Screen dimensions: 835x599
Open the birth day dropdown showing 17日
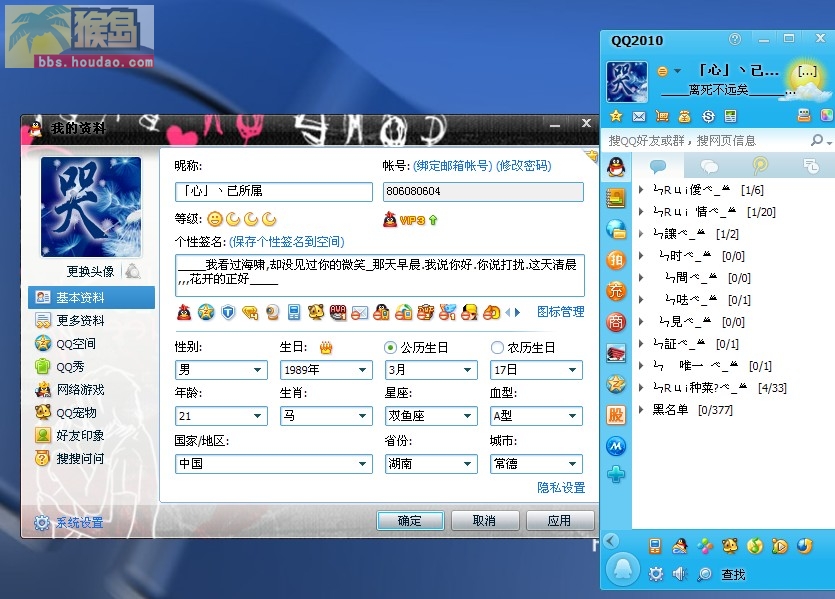(536, 370)
